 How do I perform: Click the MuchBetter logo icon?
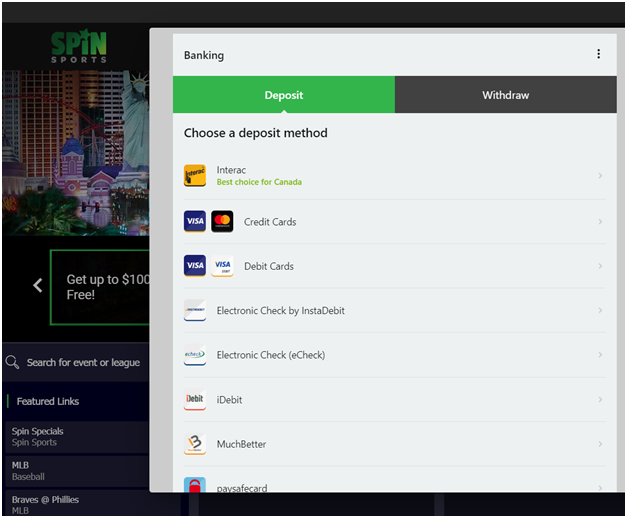tap(195, 444)
